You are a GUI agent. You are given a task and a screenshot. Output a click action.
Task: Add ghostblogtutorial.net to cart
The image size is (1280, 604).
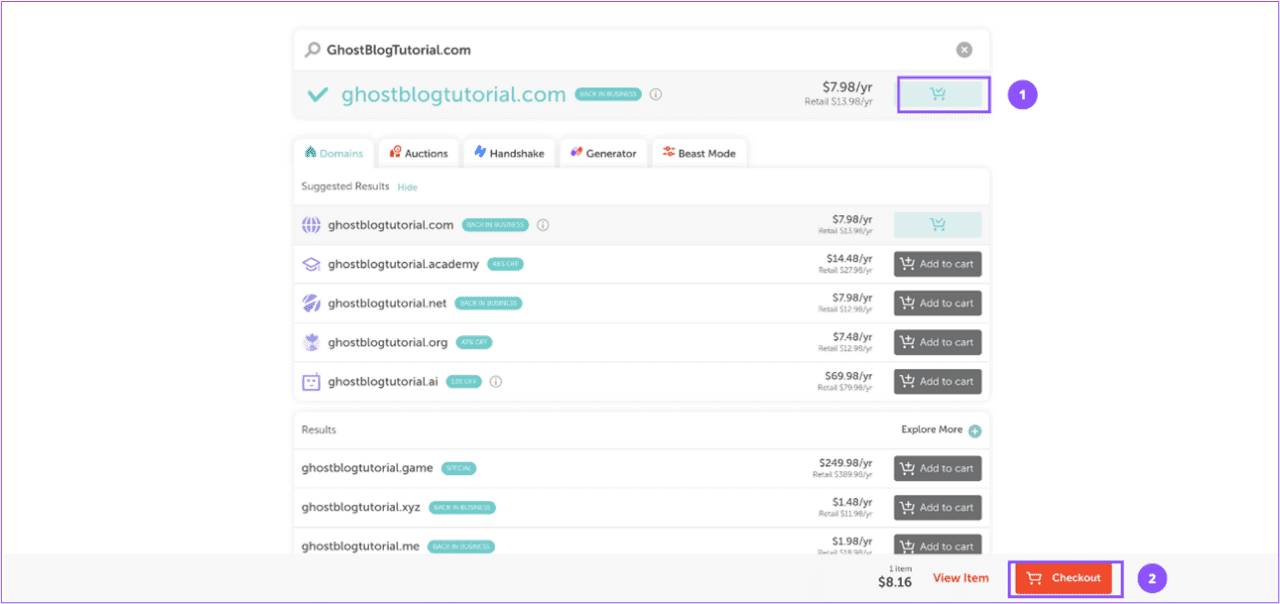(x=937, y=303)
